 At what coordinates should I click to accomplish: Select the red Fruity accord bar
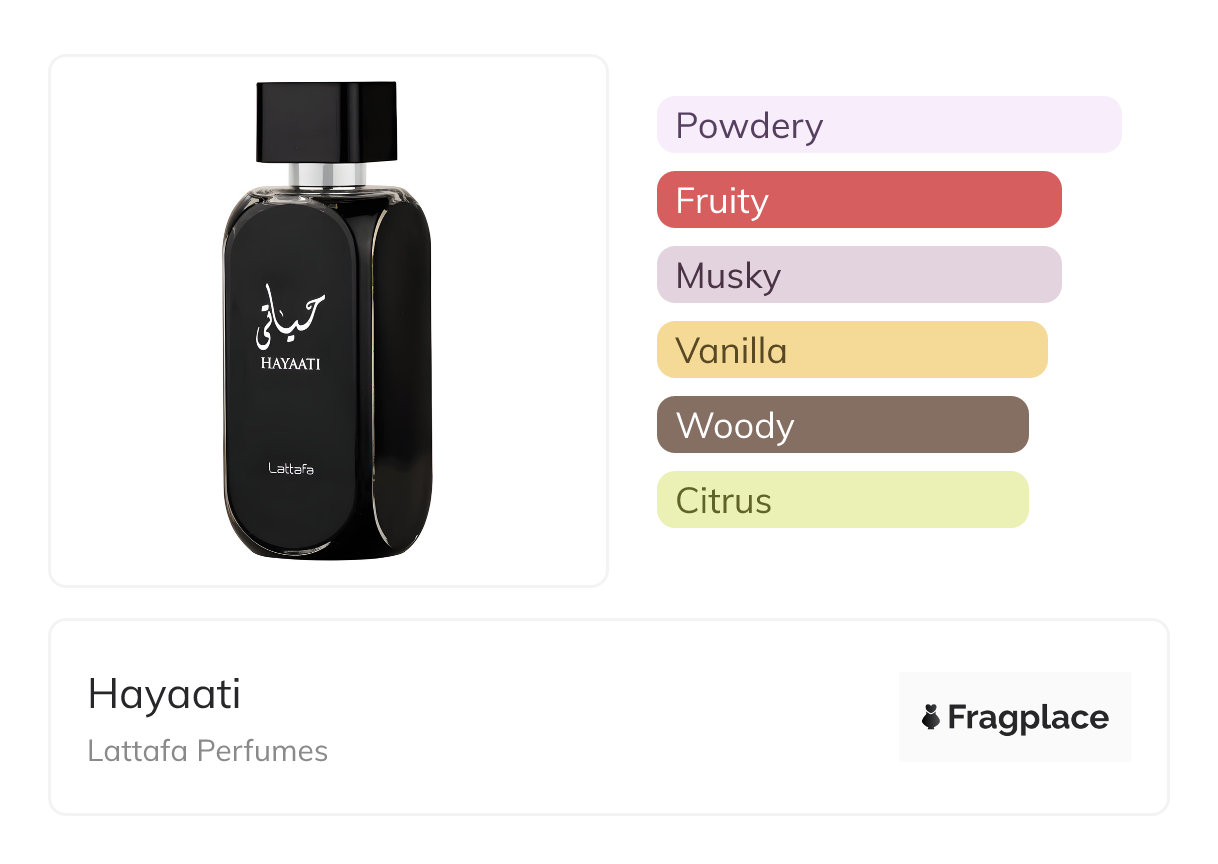[x=858, y=200]
